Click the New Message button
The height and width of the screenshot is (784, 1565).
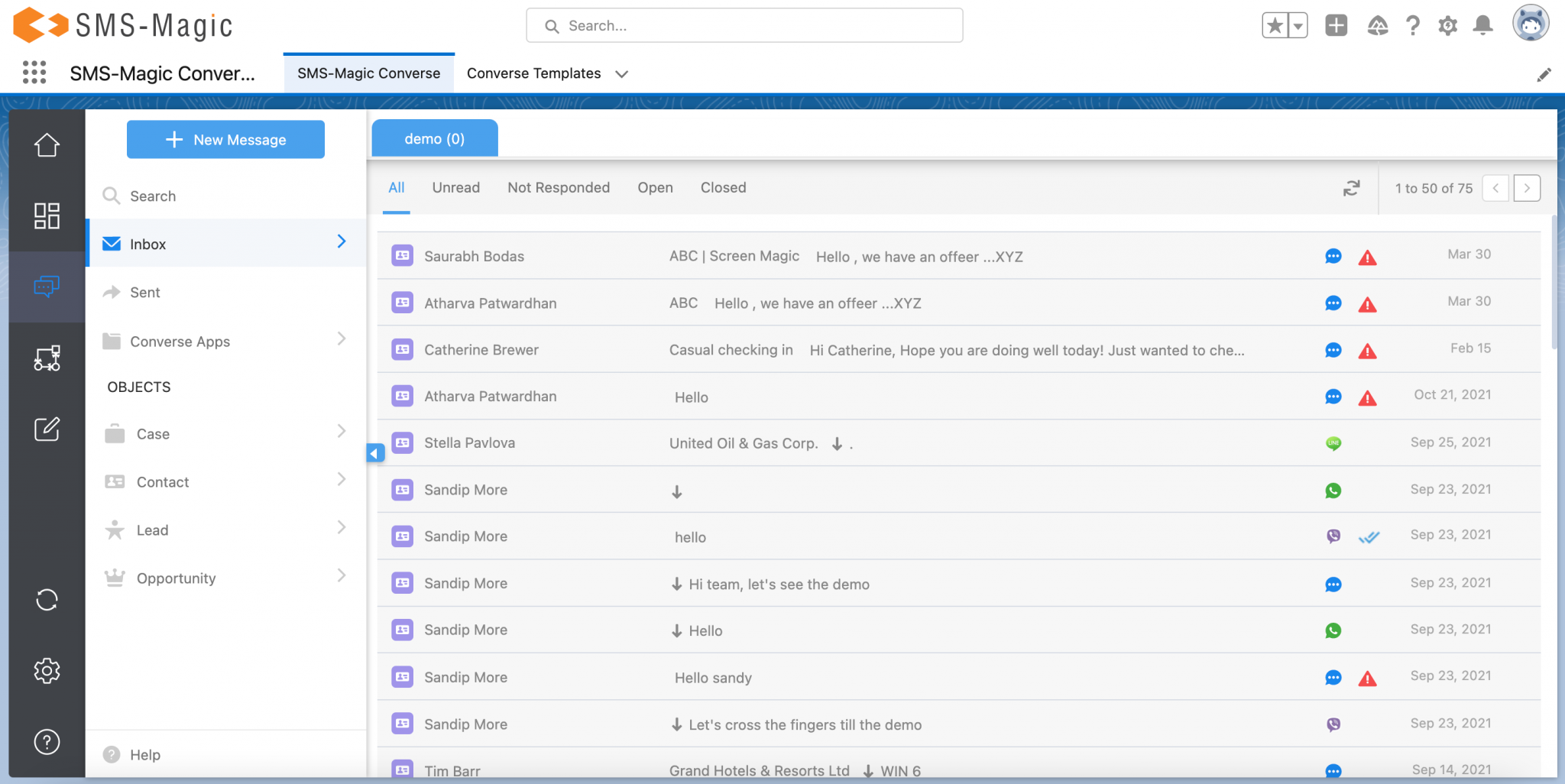pos(225,139)
